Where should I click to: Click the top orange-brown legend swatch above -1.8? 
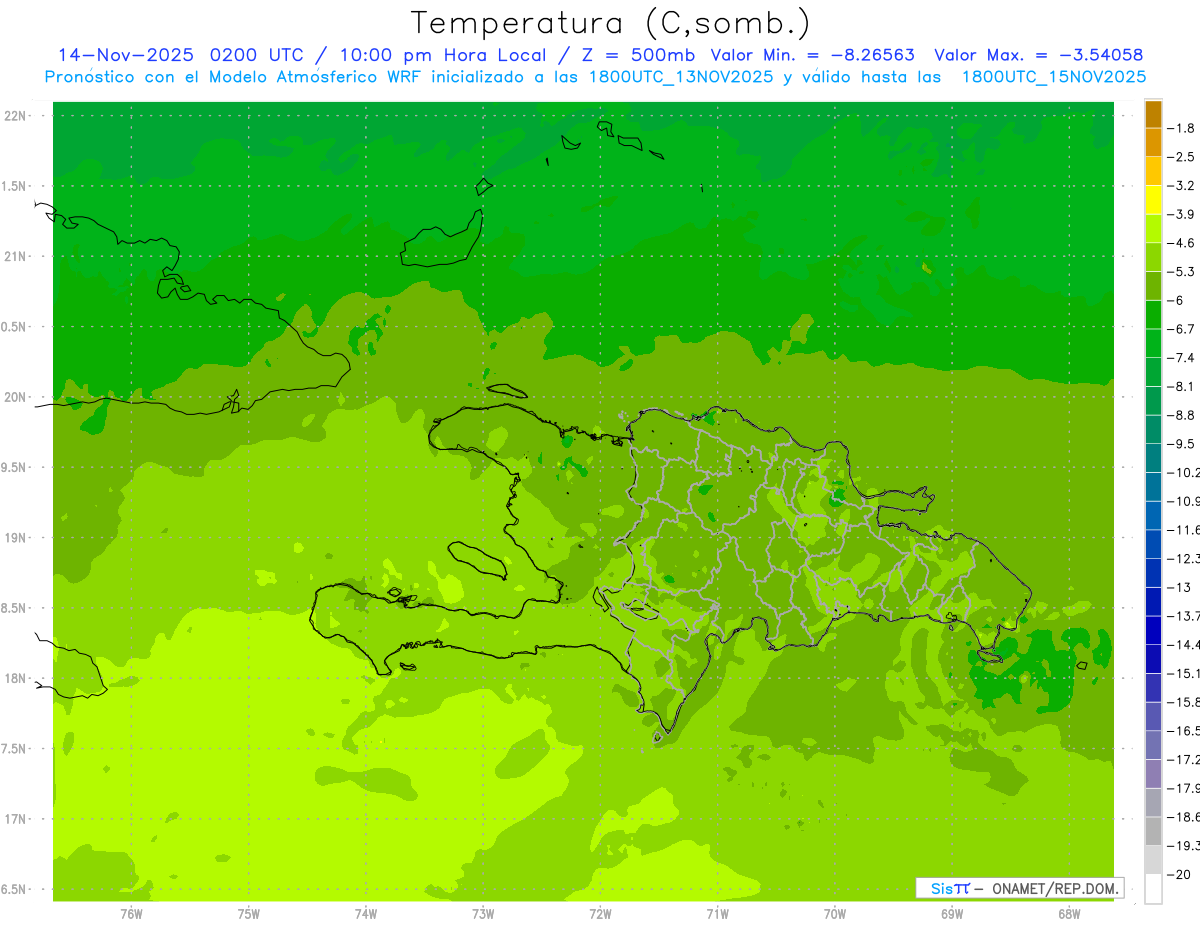tap(1153, 114)
